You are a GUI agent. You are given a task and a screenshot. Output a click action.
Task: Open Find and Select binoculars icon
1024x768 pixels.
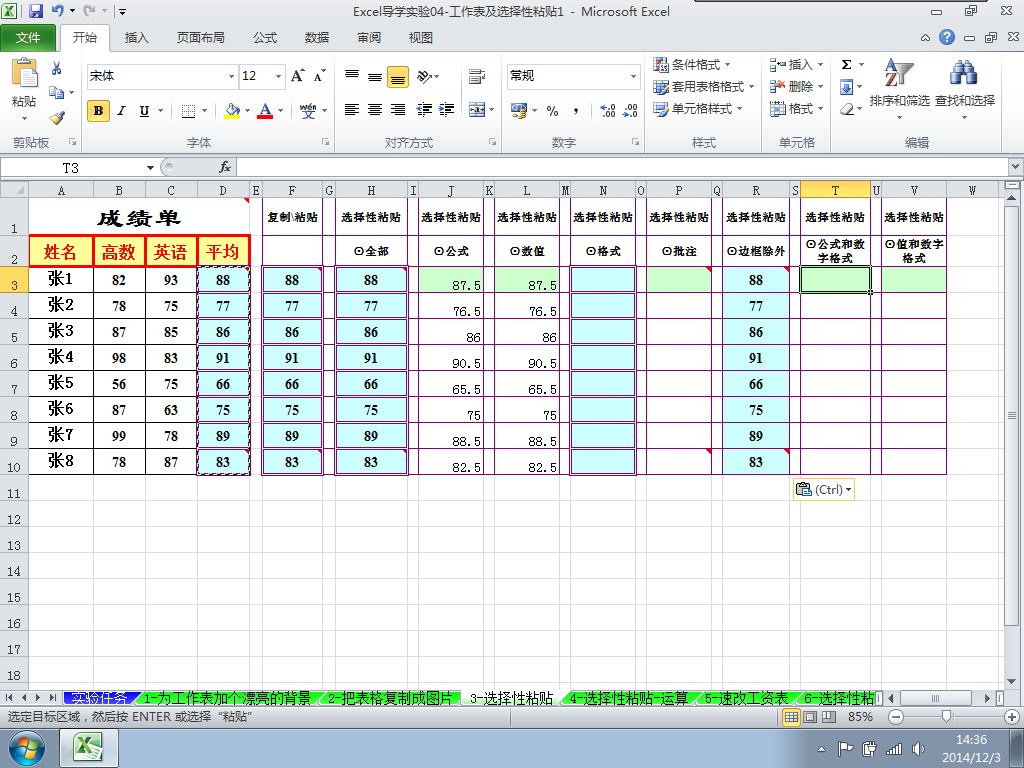[x=964, y=73]
